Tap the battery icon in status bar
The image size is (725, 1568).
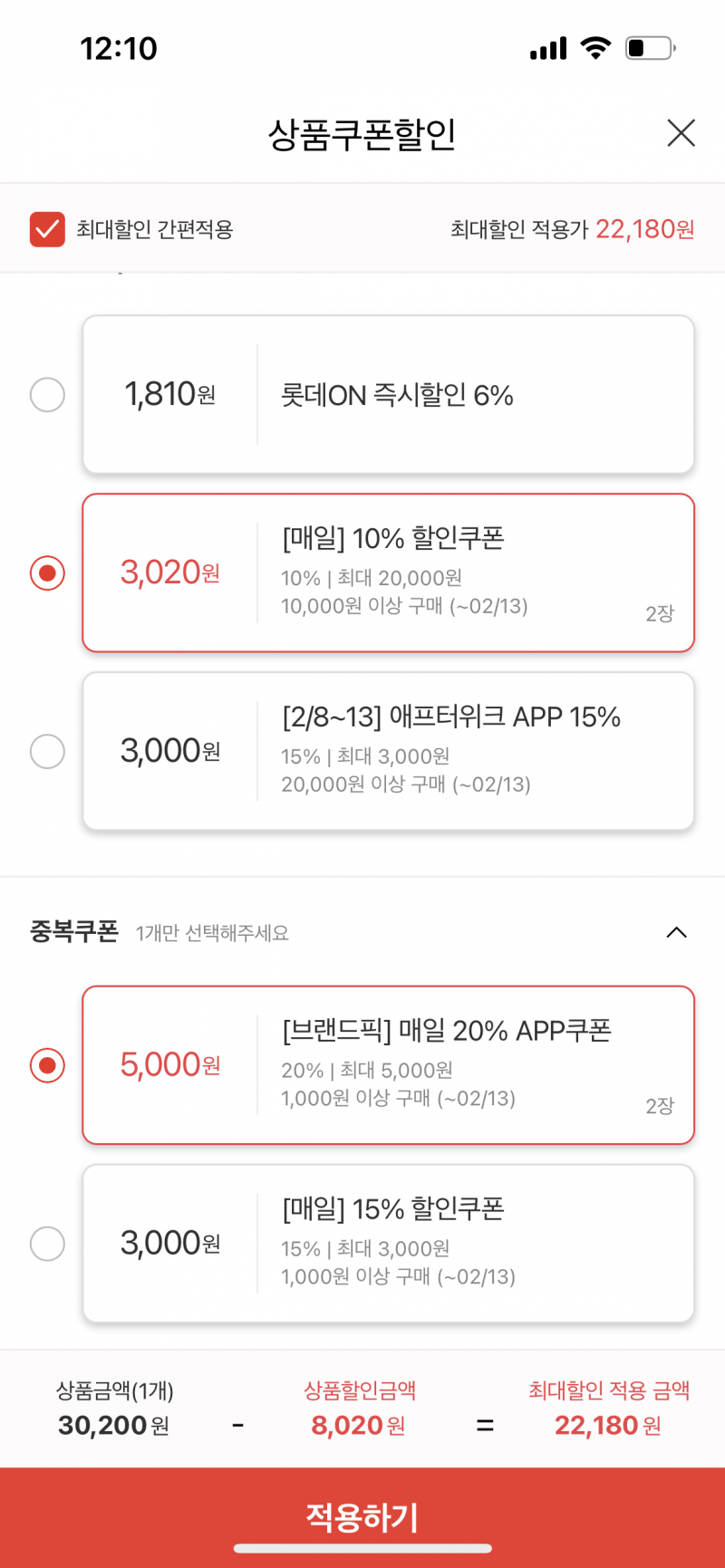pyautogui.click(x=651, y=48)
